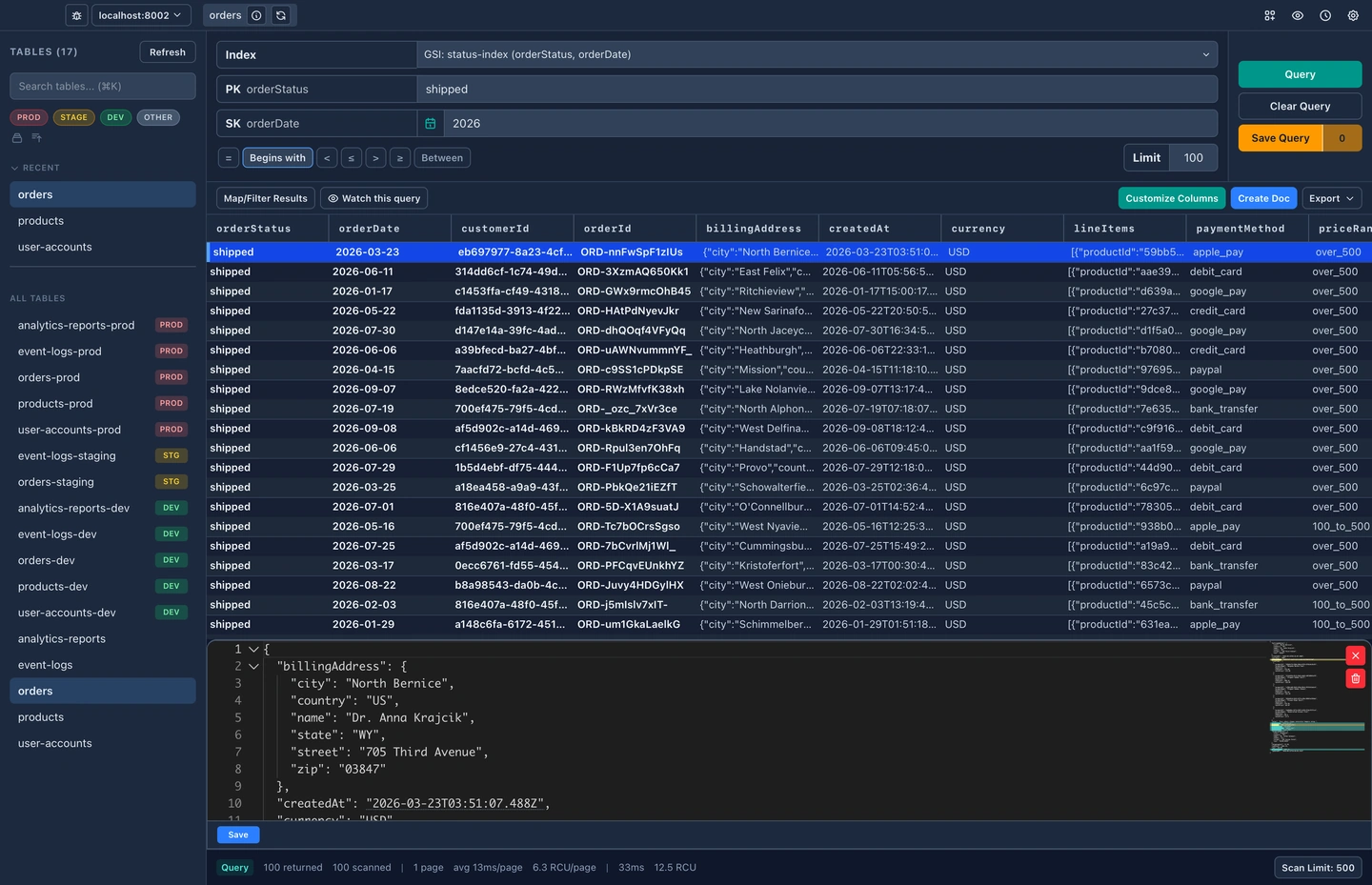This screenshot has height=885, width=1372.
Task: Click the bug debug icon in top bar
Action: click(x=77, y=15)
